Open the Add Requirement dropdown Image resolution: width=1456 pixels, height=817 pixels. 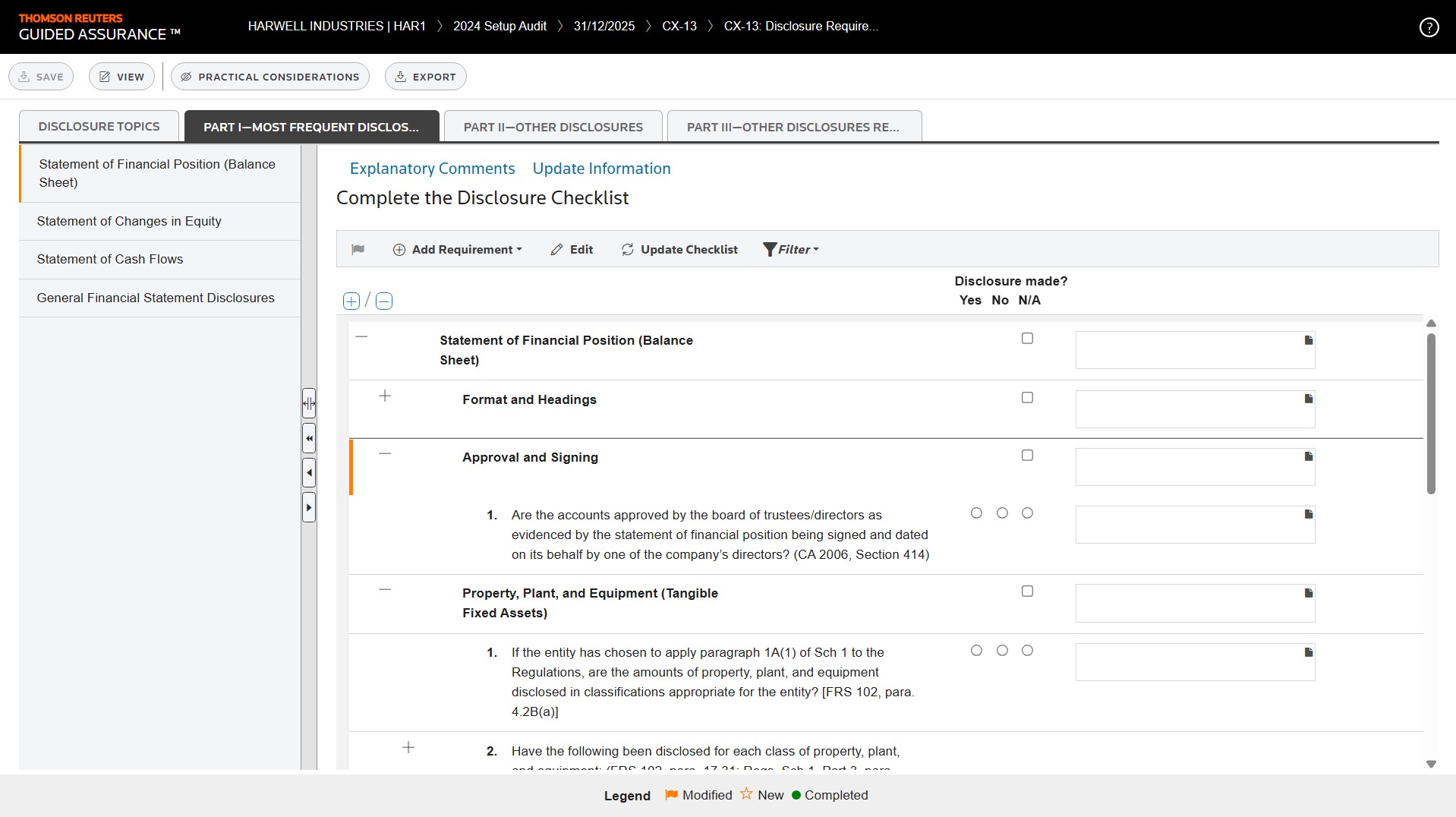(458, 250)
